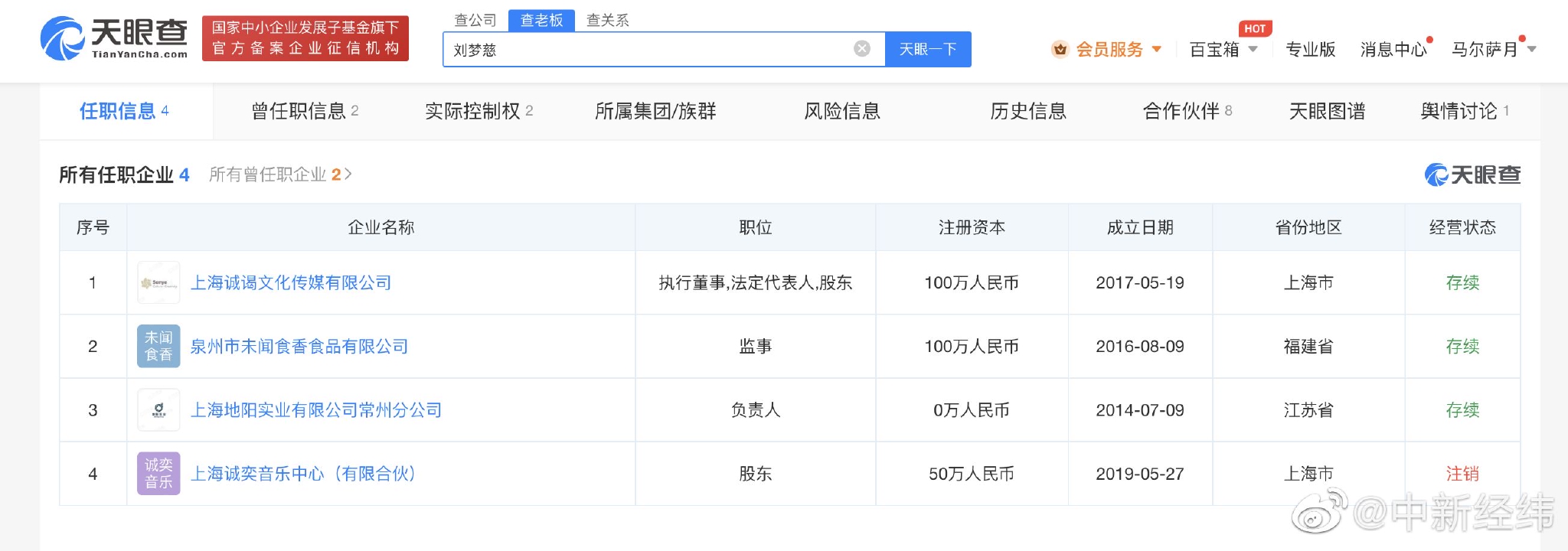Open 上海诚谒文化传媒有限公司 company link
The width and height of the screenshot is (1568, 551).
click(291, 283)
